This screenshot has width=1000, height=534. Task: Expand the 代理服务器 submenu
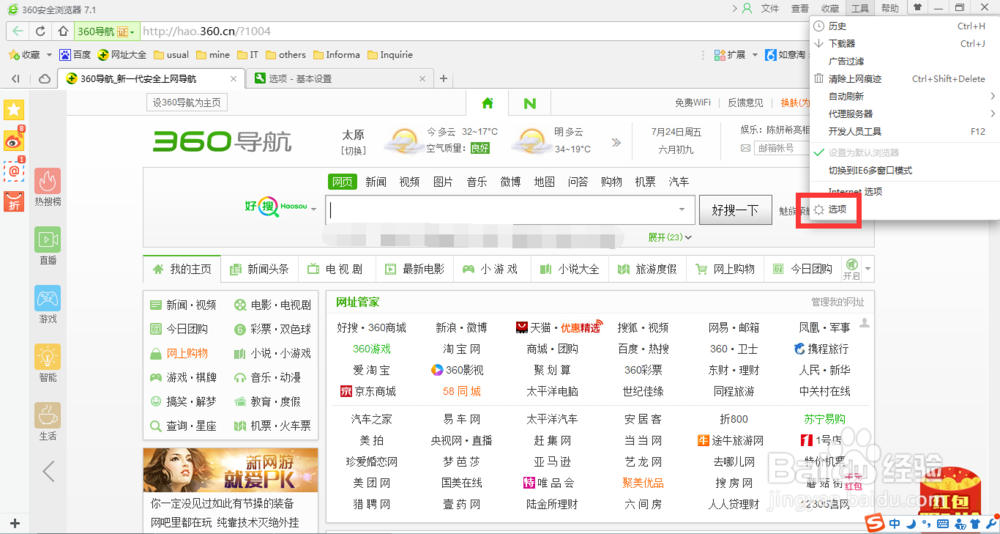[x=904, y=114]
